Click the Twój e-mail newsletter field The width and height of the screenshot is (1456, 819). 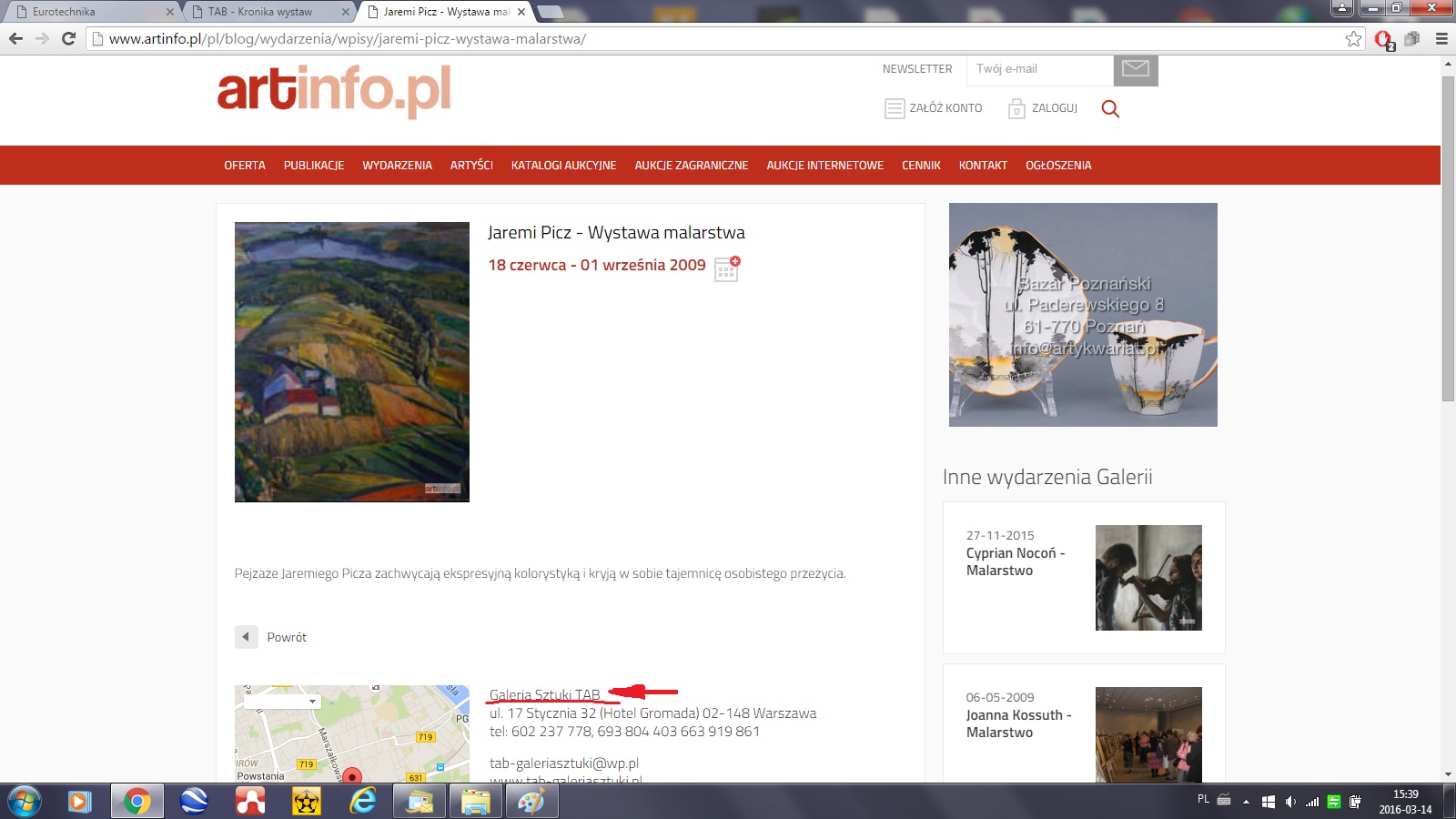point(1039,69)
